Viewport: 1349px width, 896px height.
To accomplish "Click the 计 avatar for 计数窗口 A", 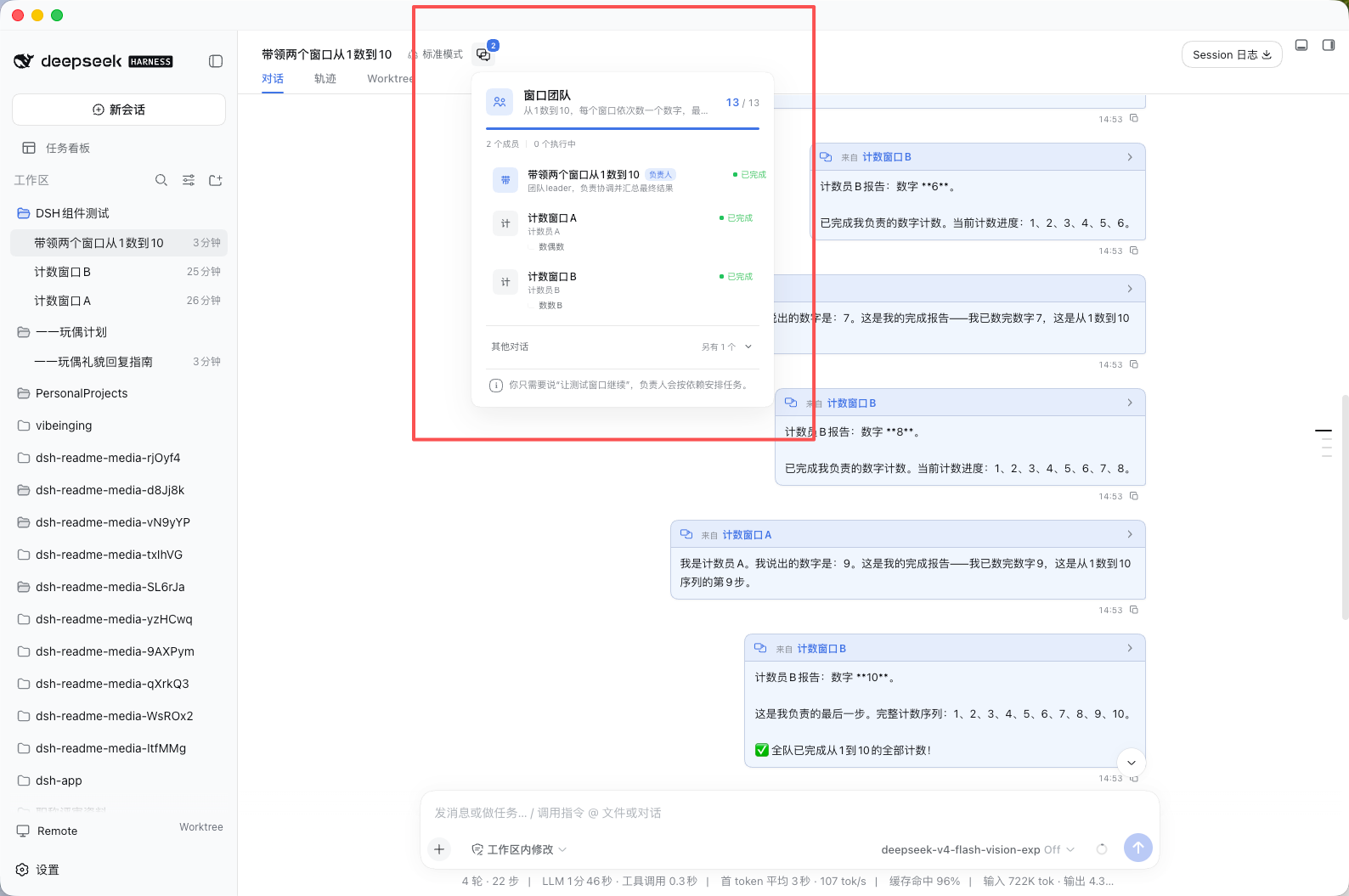I will click(505, 223).
